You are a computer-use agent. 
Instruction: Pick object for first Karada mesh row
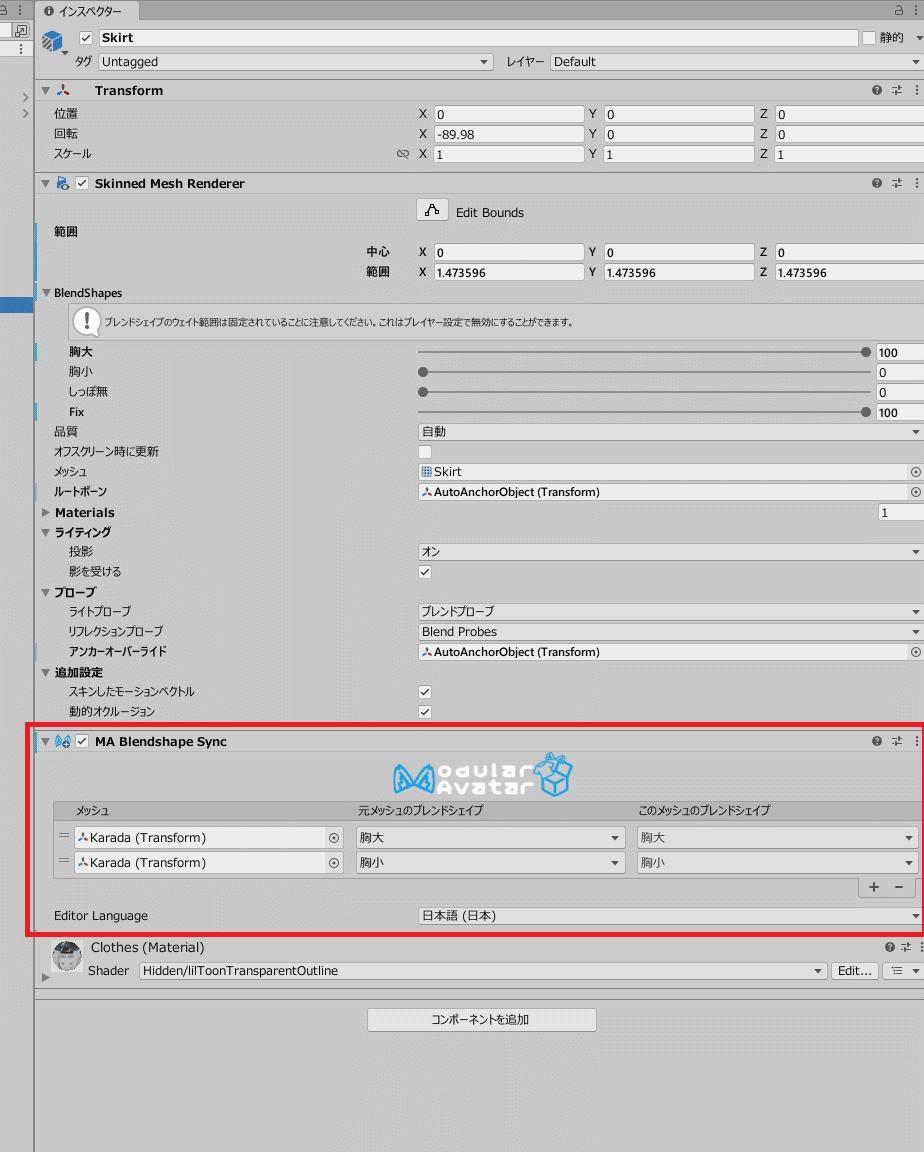point(334,838)
